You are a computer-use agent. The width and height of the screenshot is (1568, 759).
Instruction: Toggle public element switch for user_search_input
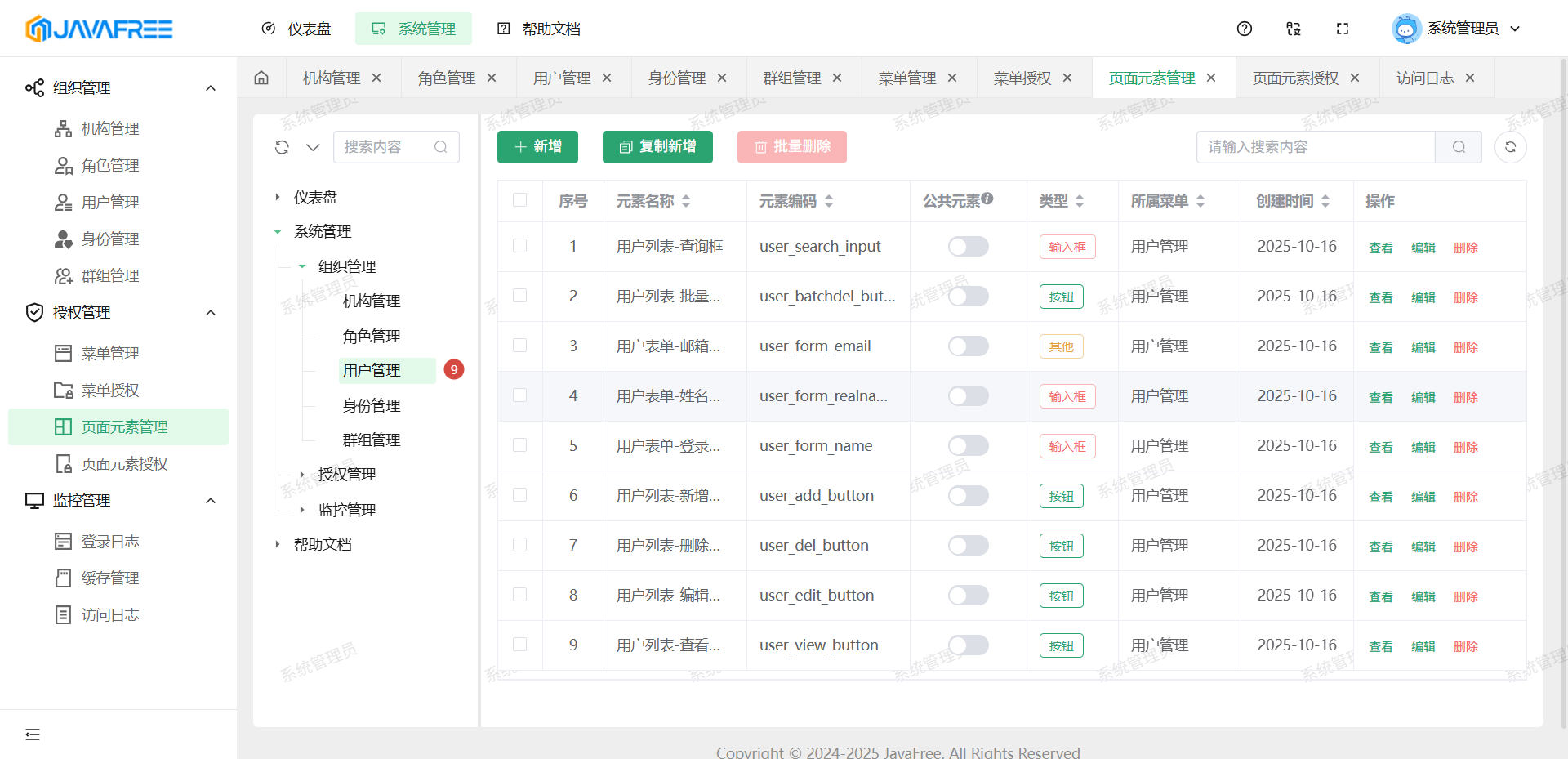(968, 247)
